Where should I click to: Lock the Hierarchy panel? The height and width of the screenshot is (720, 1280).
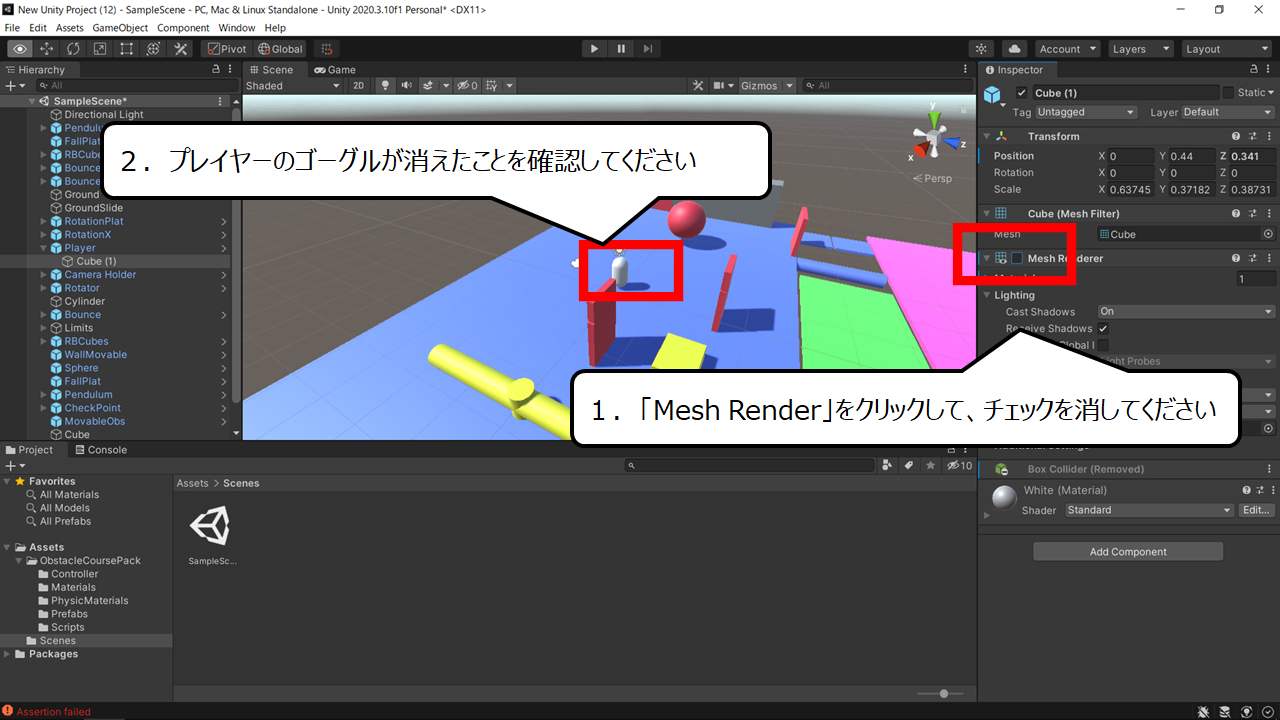[216, 70]
